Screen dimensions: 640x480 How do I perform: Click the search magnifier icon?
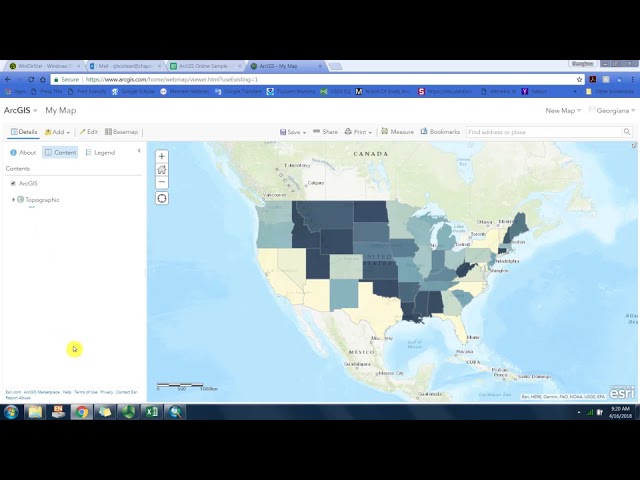pyautogui.click(x=627, y=131)
